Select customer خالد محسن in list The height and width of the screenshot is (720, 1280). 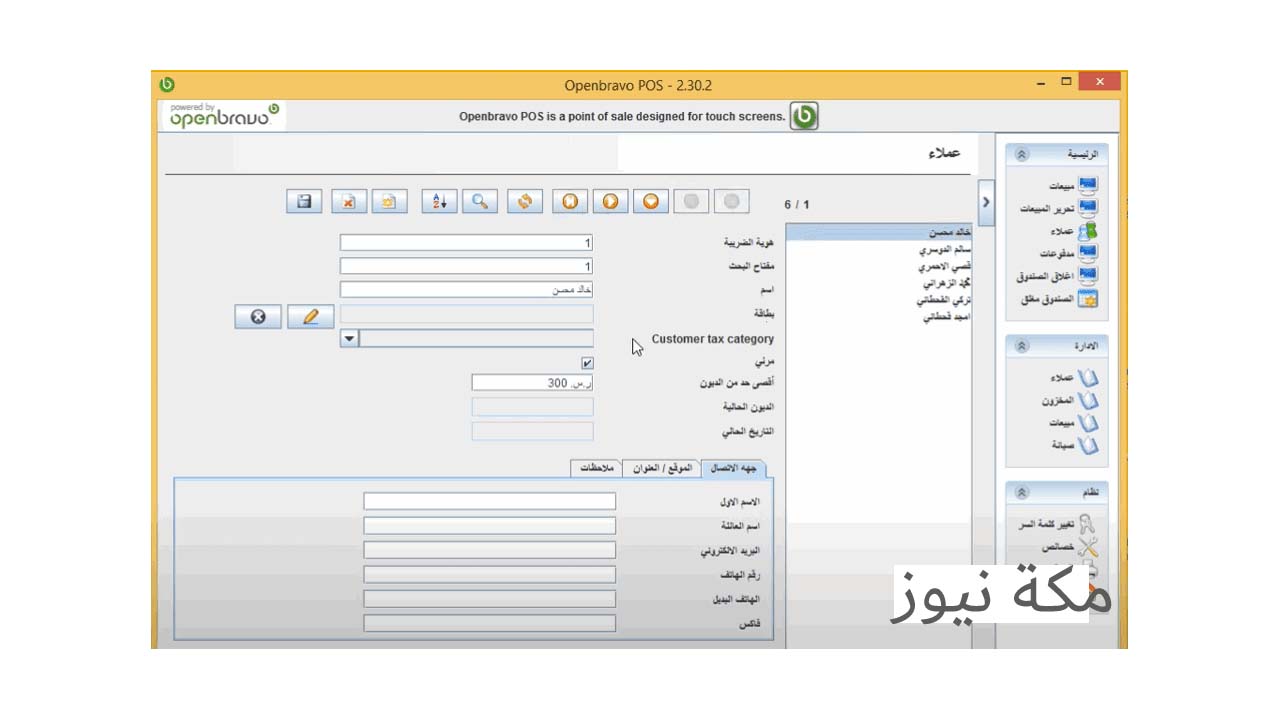tap(879, 232)
